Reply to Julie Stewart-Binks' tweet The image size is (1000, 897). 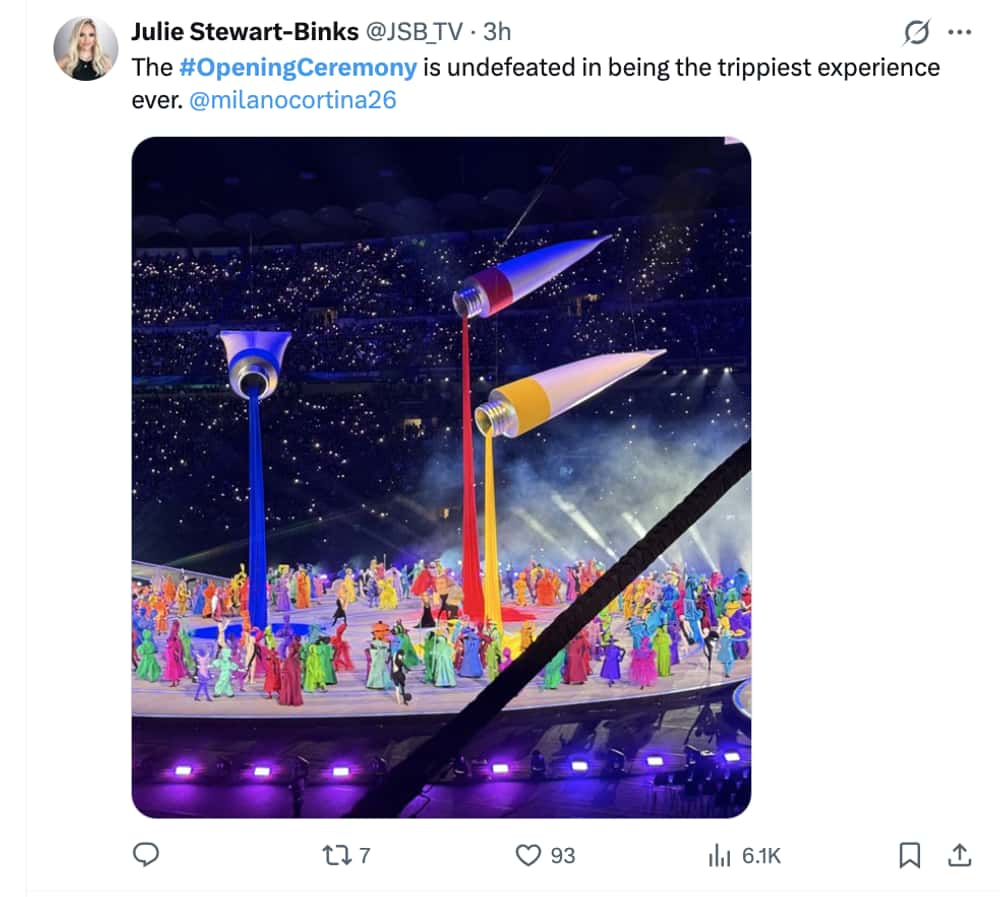pos(147,855)
